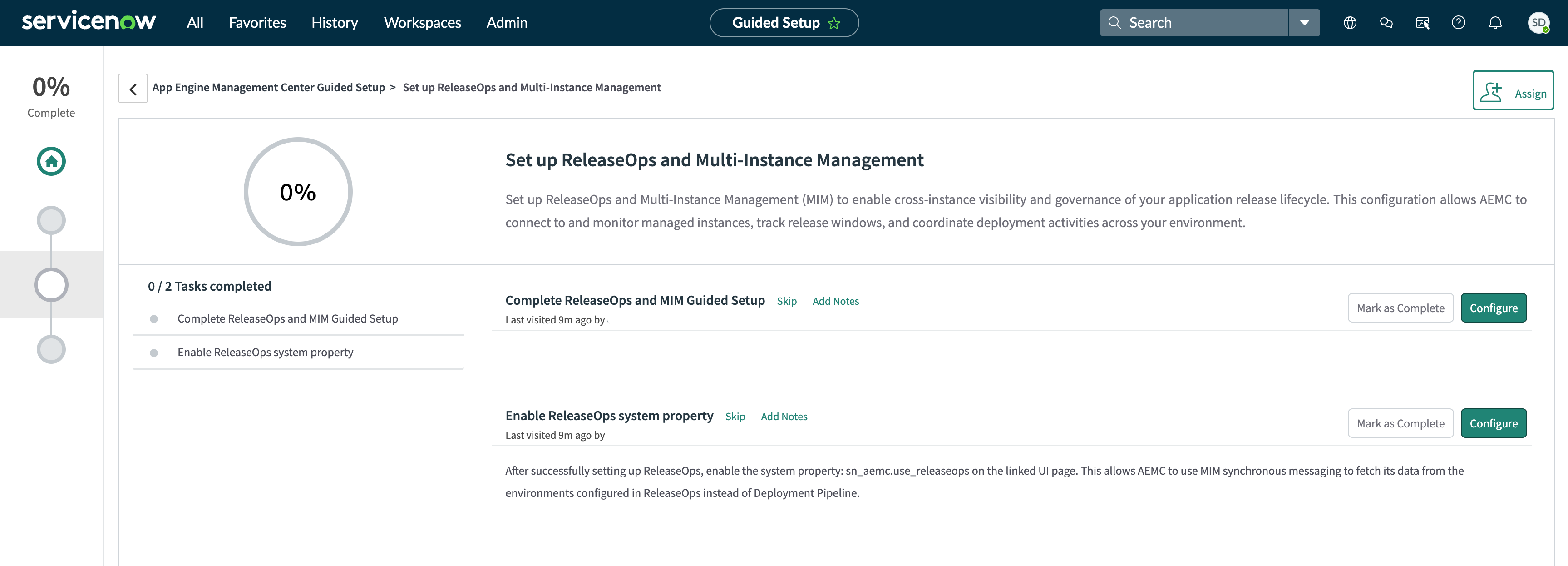Click the Complete ReleaseOps and MIM Guided Setup heading
Viewport: 1568px width, 566px height.
point(635,300)
